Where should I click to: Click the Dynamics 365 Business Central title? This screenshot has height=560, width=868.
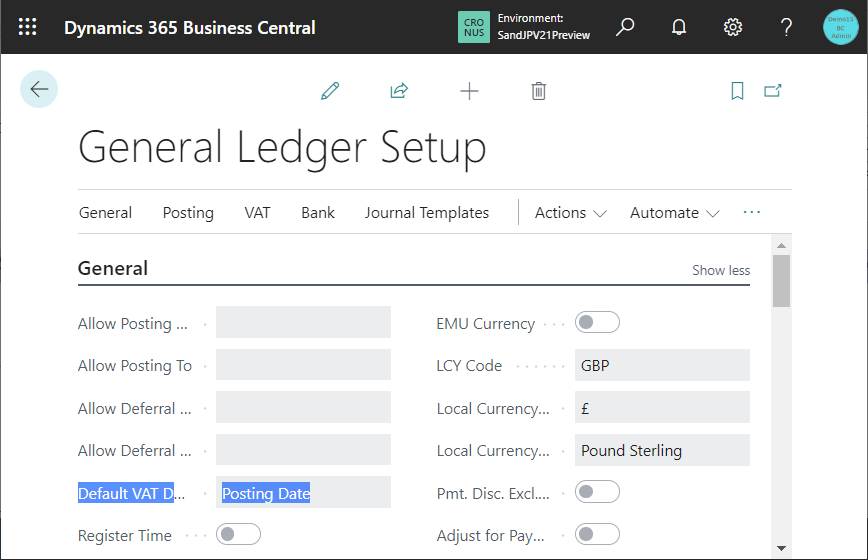coord(190,28)
